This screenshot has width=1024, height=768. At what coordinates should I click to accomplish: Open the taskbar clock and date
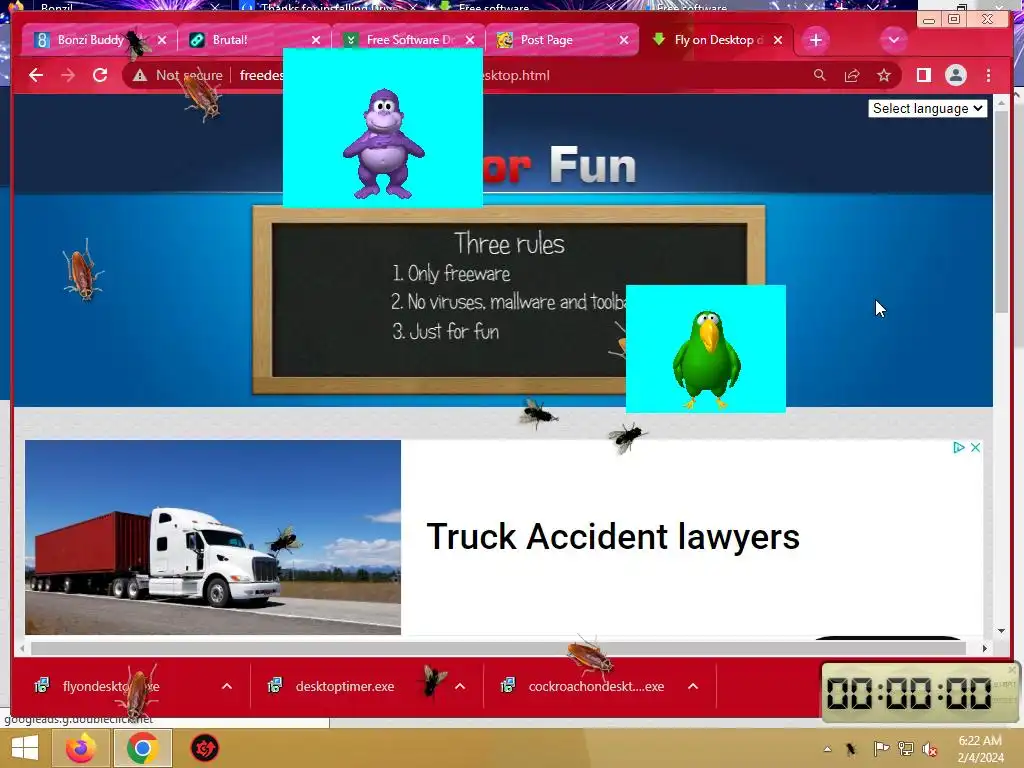pos(980,749)
